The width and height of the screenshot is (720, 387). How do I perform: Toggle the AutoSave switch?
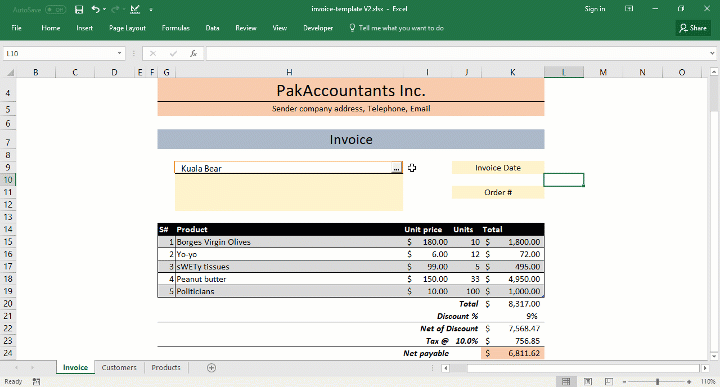pyautogui.click(x=56, y=9)
